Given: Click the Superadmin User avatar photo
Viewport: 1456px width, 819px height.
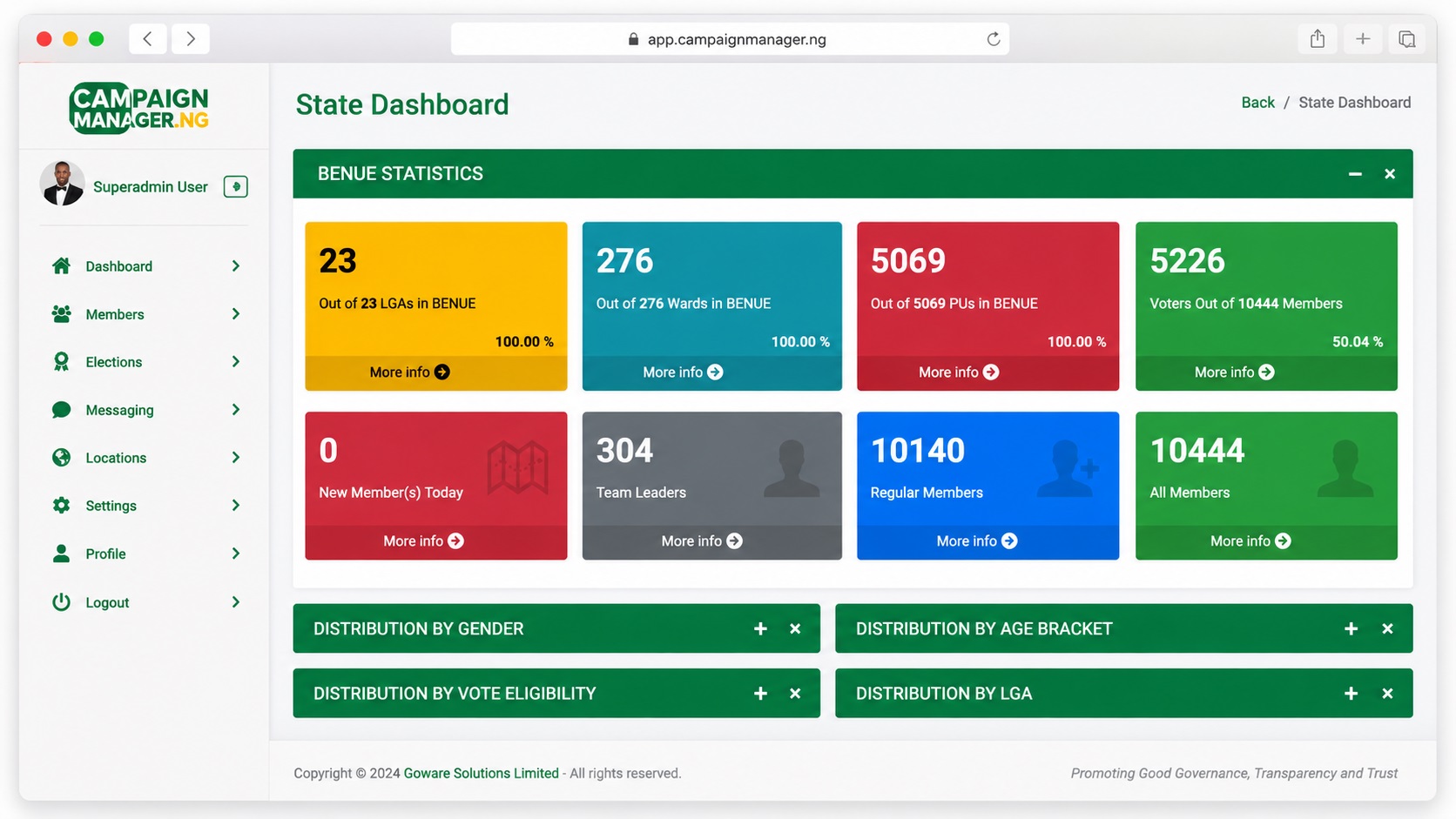Looking at the screenshot, I should [62, 184].
